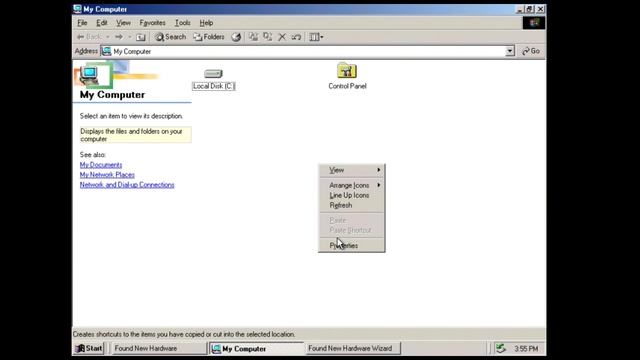
Task: Select the Control Panel icon
Action: coord(347,76)
